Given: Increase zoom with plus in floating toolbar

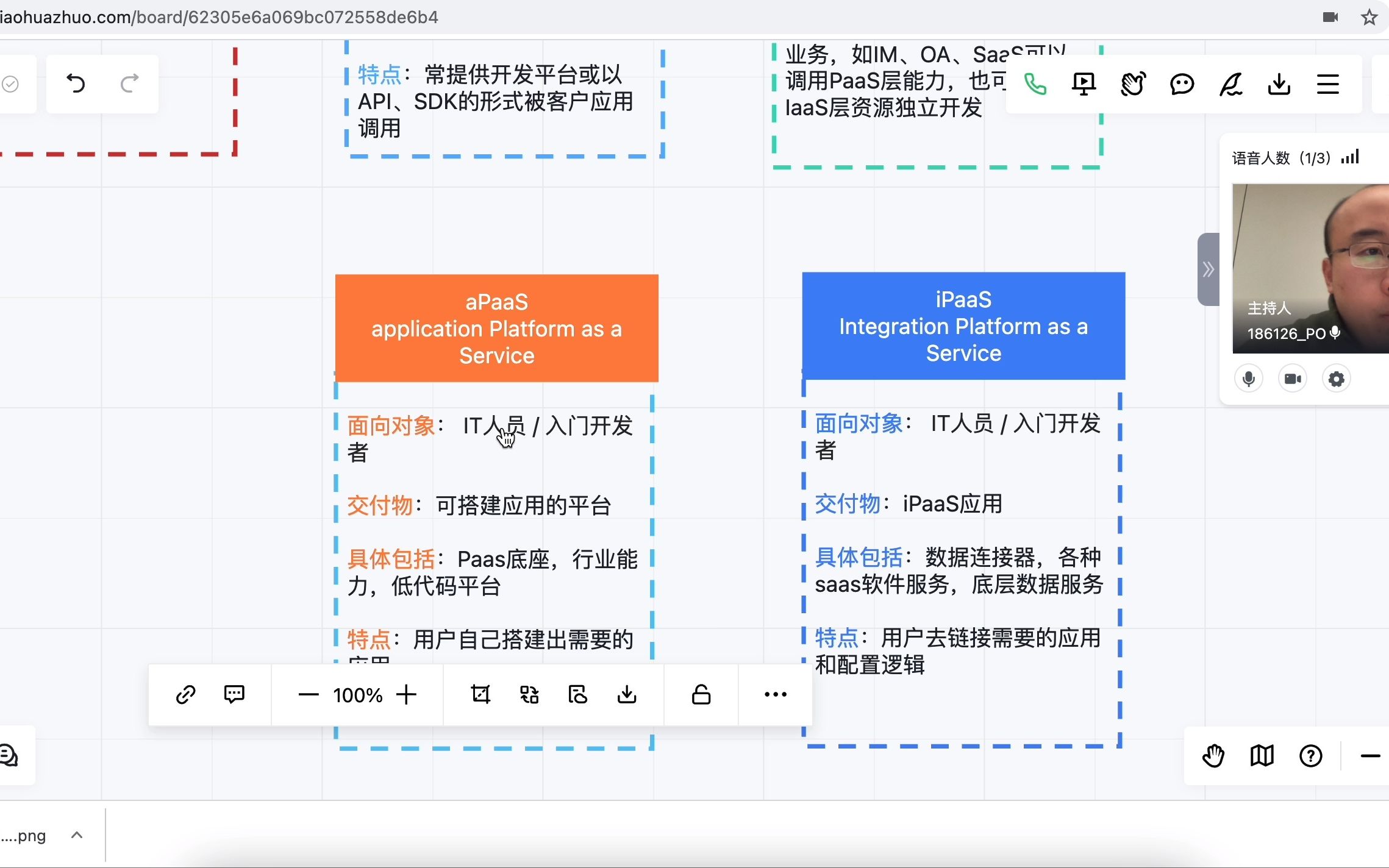Looking at the screenshot, I should click(406, 695).
